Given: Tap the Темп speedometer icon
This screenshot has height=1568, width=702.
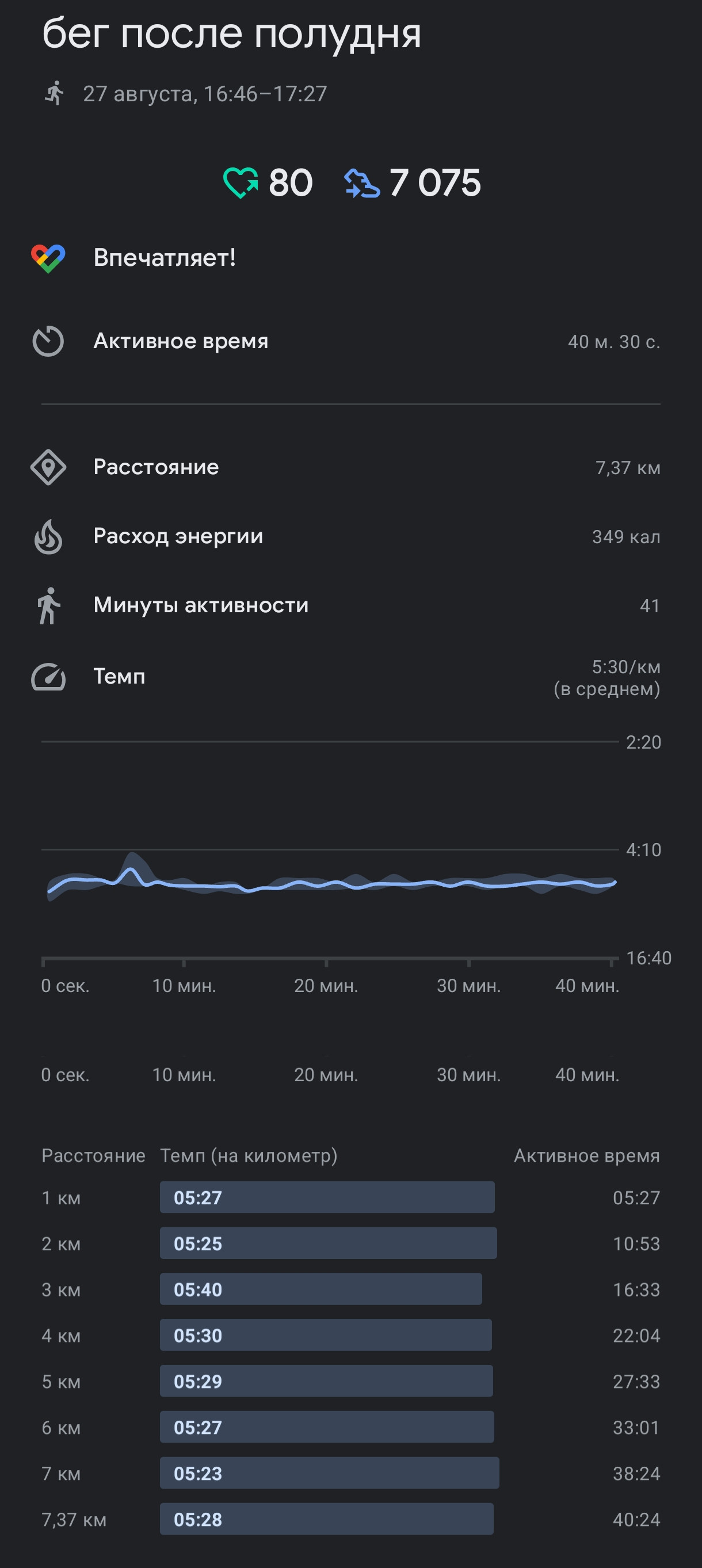Looking at the screenshot, I should pos(48,677).
